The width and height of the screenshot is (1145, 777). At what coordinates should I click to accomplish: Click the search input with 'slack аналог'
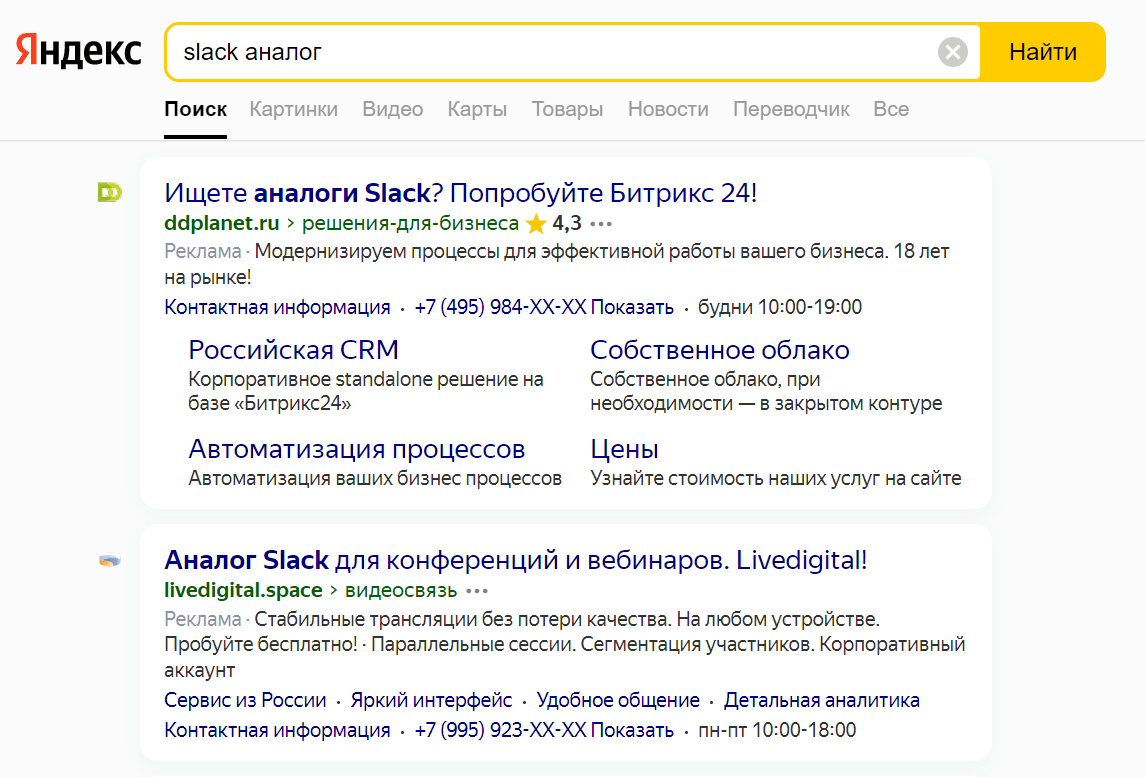(x=550, y=52)
